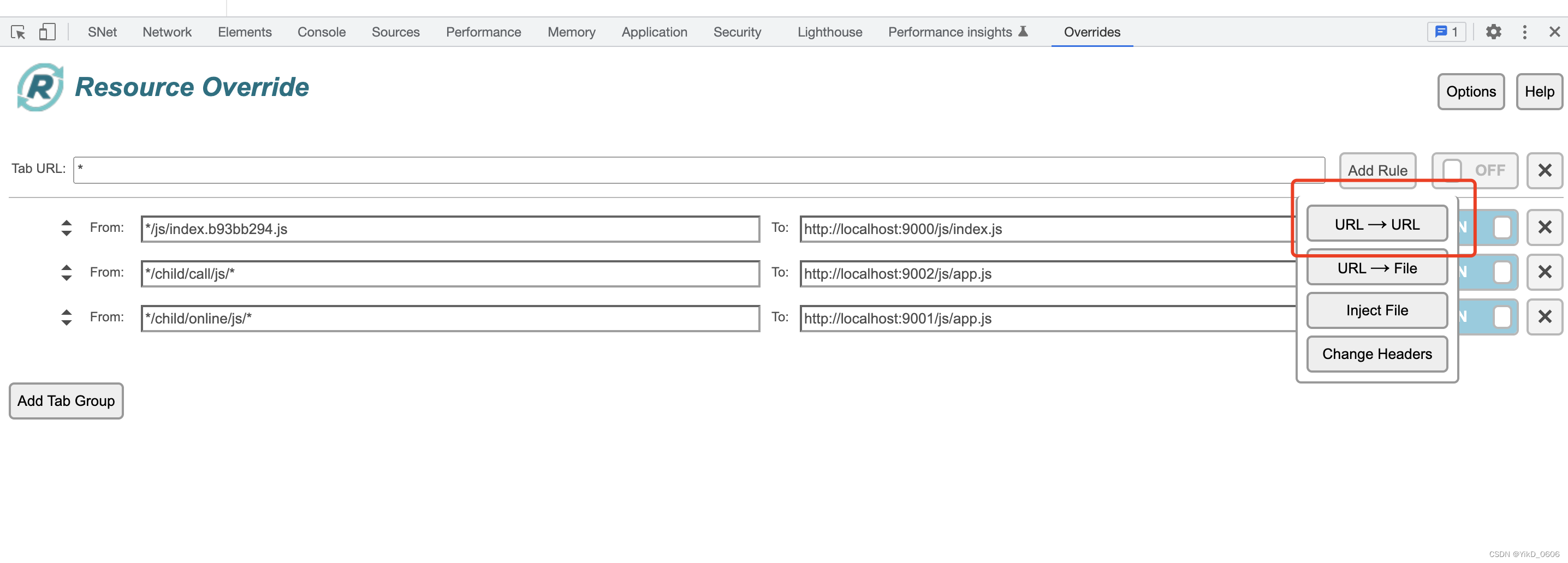Open the Help button
This screenshot has height=563, width=1568.
click(1539, 92)
